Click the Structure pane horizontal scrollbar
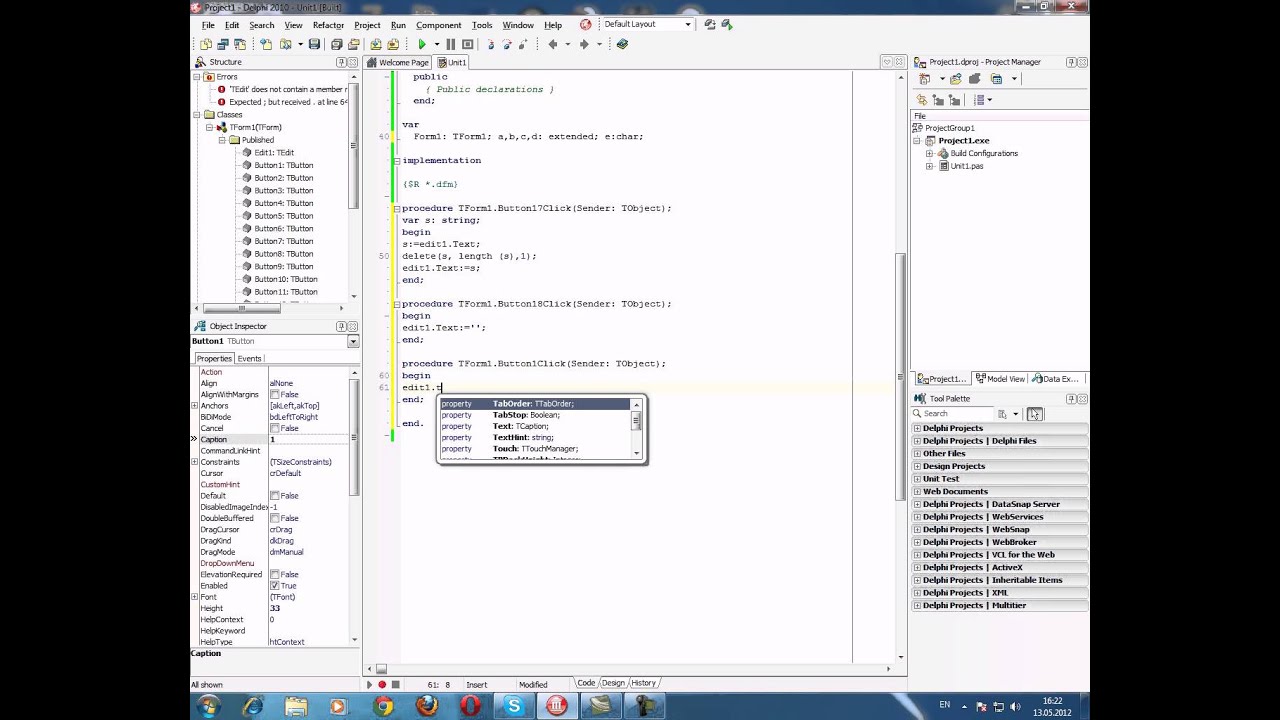1280x720 pixels. (270, 309)
